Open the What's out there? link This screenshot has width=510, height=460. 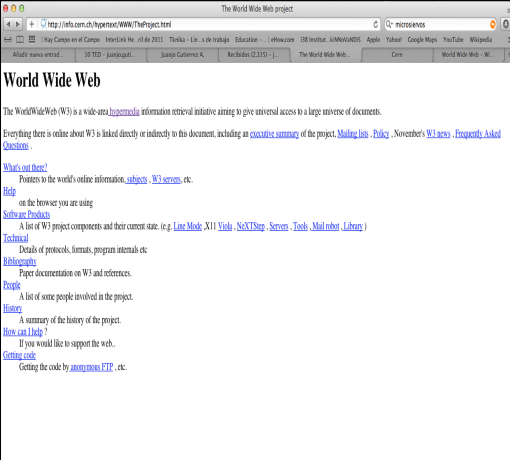[25, 167]
